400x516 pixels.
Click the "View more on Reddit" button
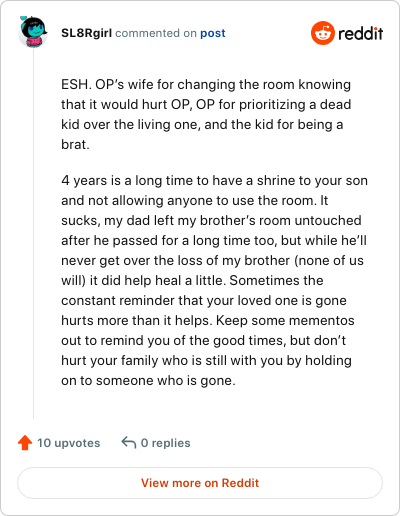tap(200, 483)
